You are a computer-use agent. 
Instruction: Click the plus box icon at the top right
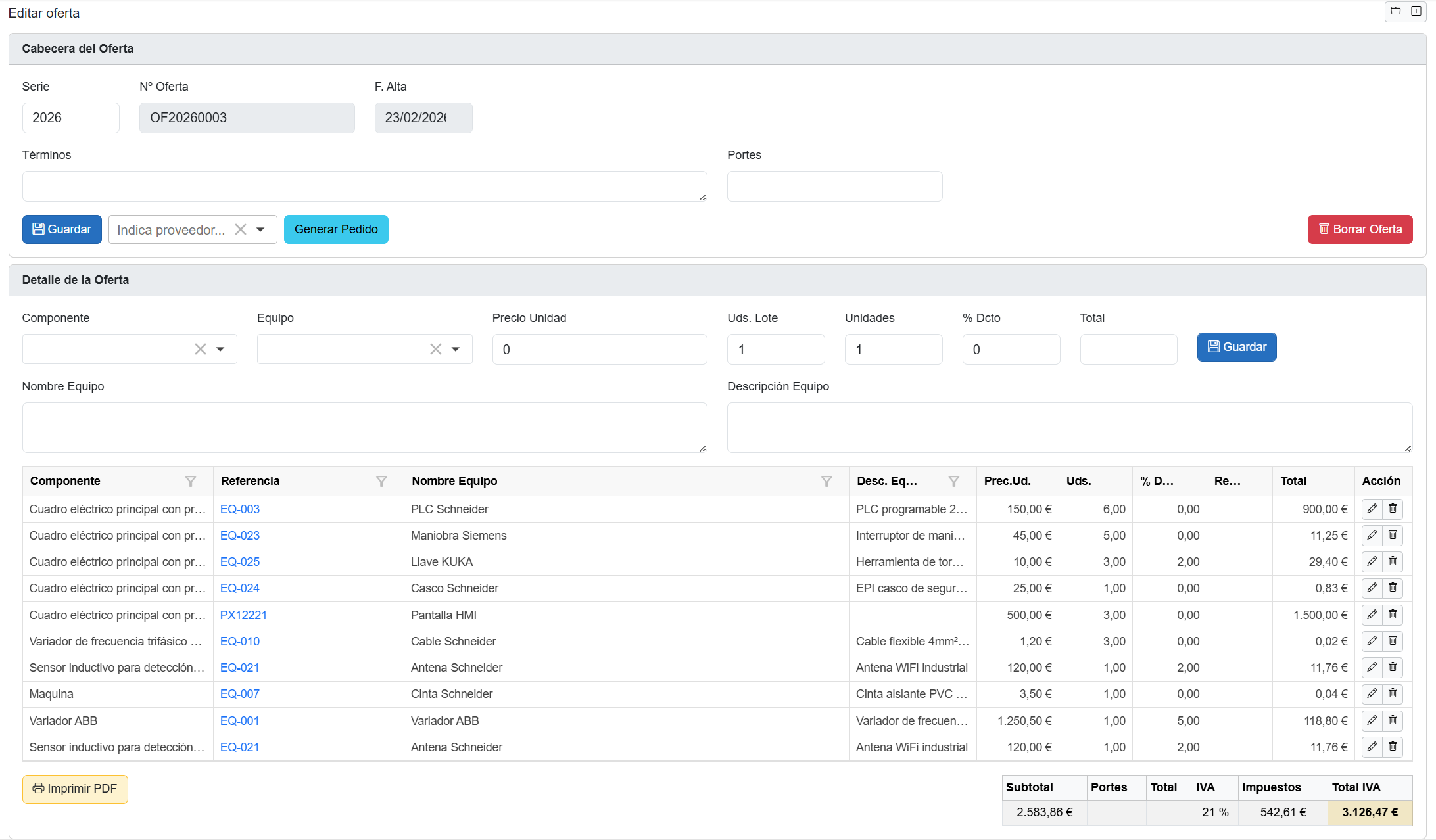(1416, 11)
